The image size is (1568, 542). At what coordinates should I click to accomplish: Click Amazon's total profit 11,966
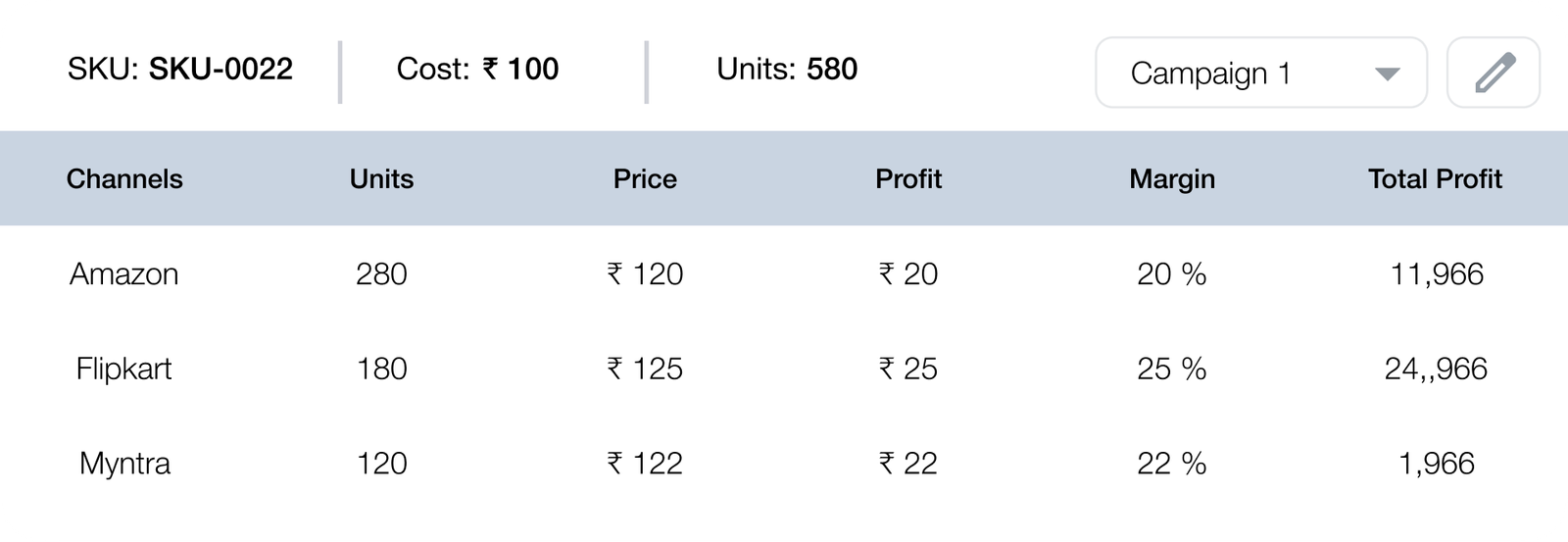1437,273
